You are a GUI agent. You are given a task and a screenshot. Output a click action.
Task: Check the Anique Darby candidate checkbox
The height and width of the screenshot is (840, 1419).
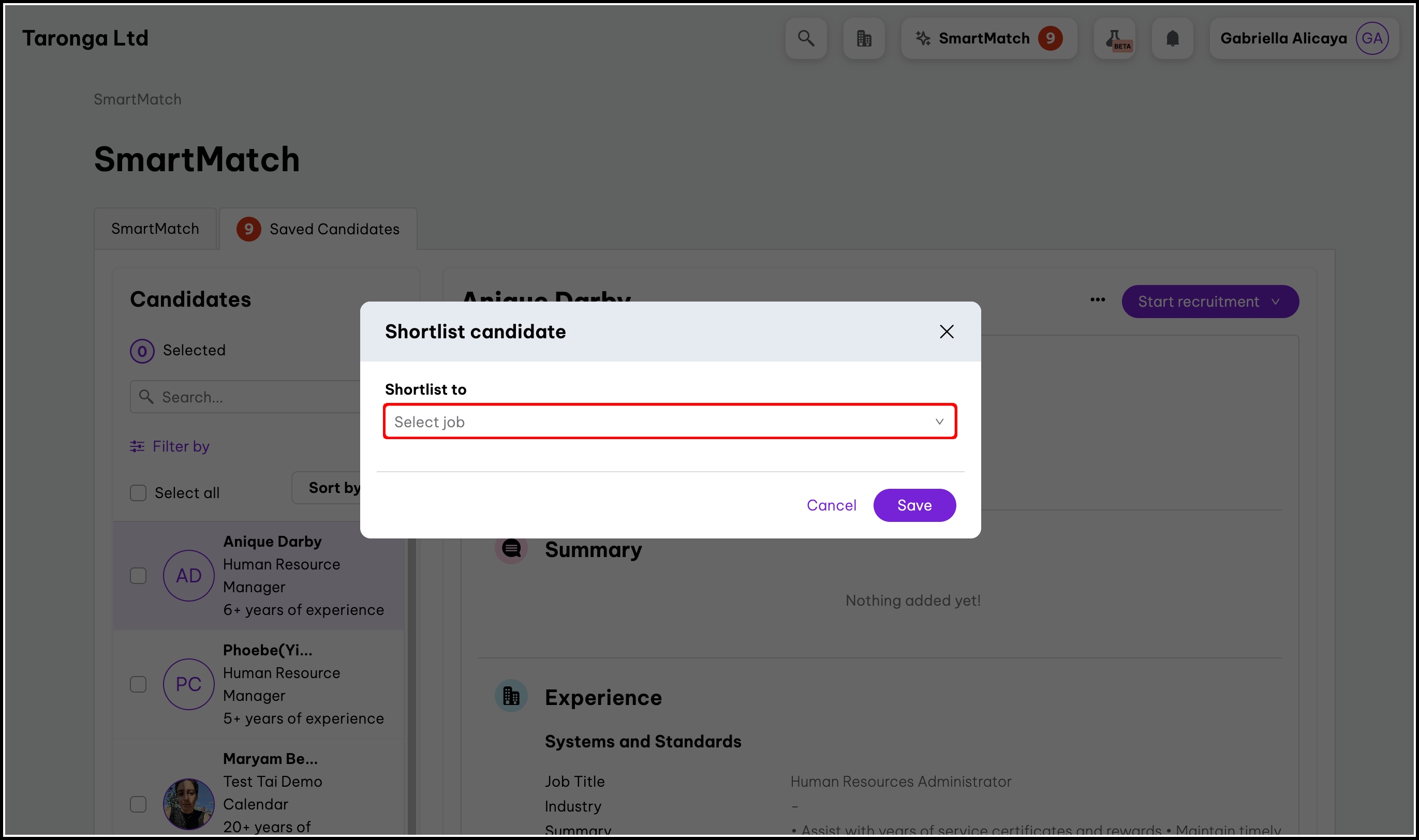(x=138, y=576)
